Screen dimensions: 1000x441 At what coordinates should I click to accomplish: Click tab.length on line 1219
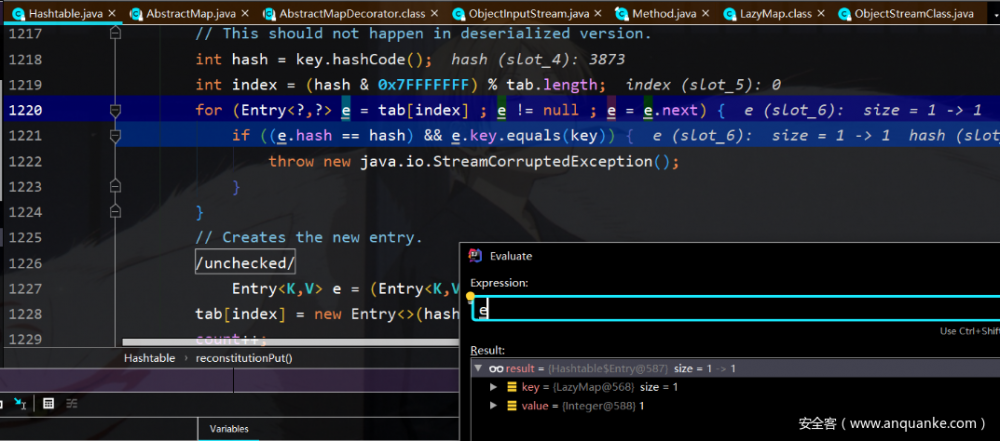(551, 85)
